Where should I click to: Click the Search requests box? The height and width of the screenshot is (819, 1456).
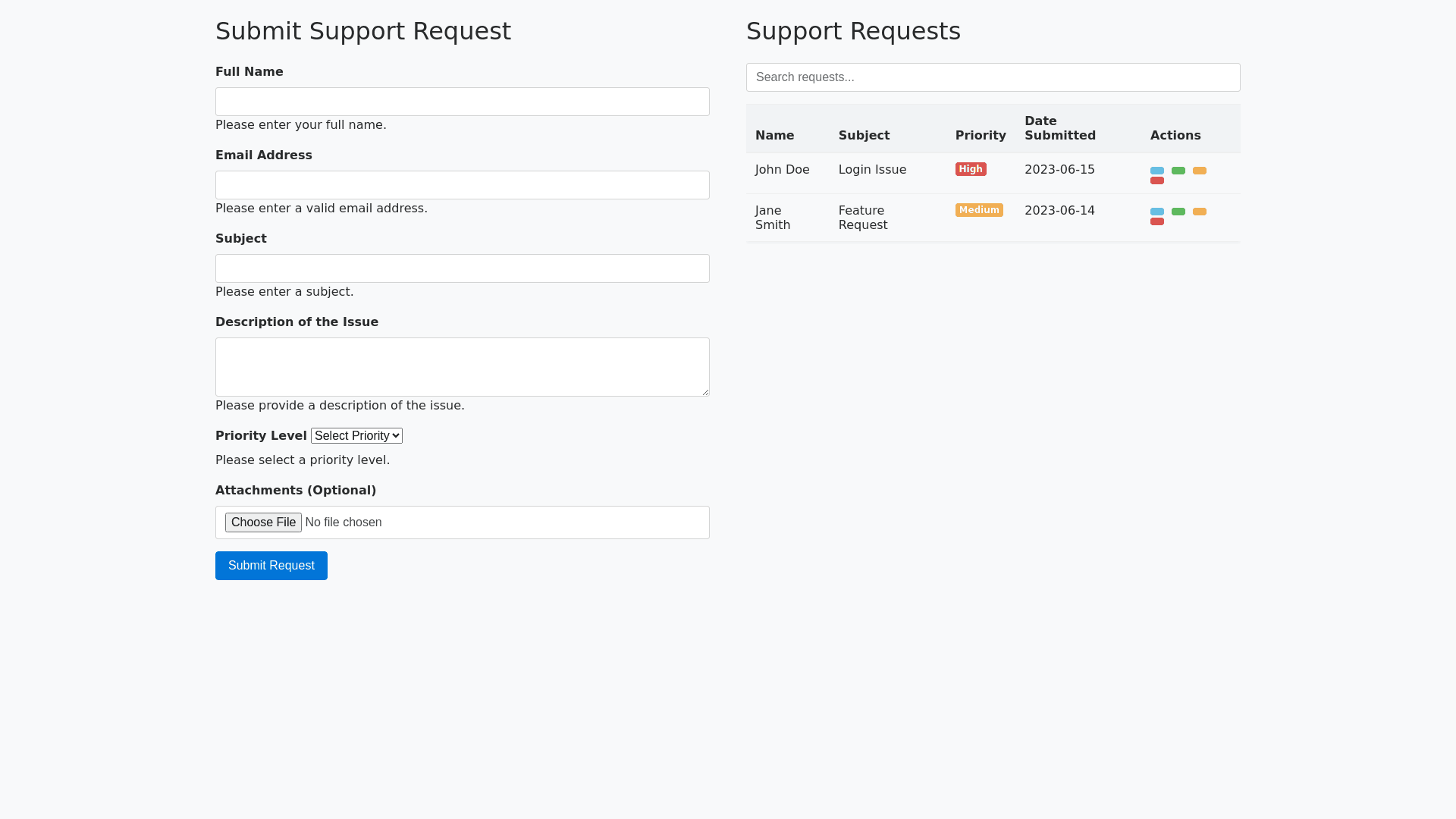pyautogui.click(x=993, y=77)
